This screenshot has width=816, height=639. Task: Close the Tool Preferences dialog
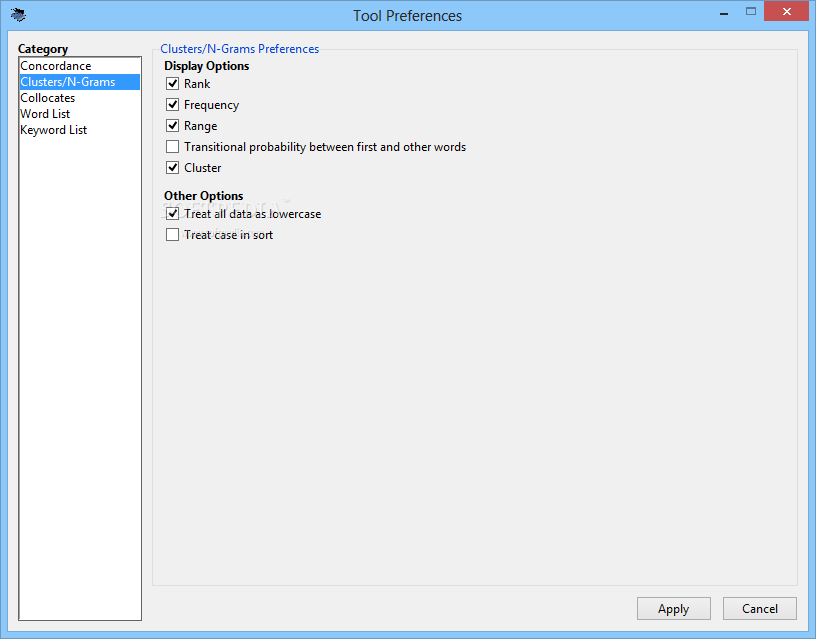pos(789,12)
